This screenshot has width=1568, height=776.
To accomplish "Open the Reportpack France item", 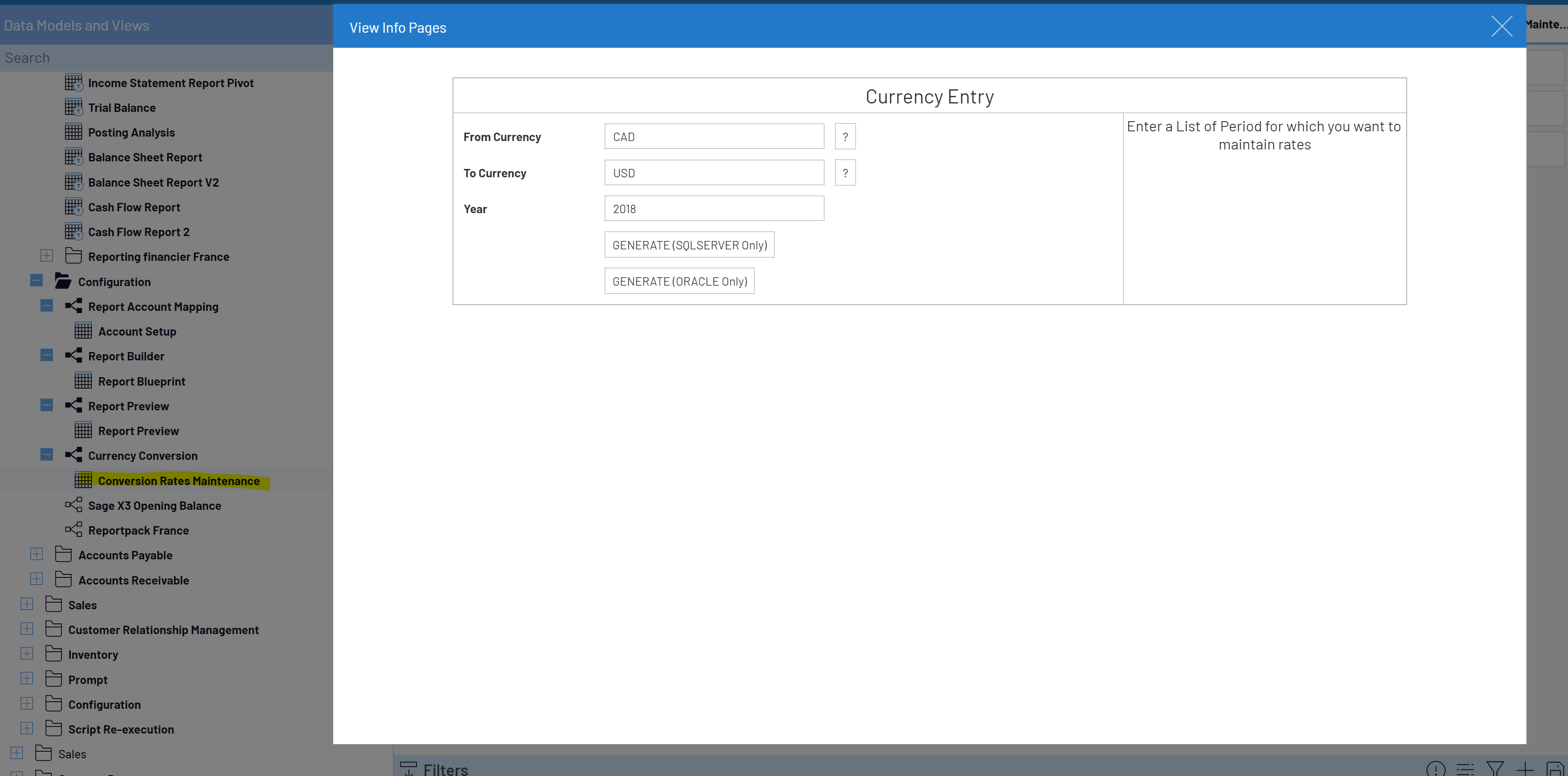I will [x=138, y=530].
